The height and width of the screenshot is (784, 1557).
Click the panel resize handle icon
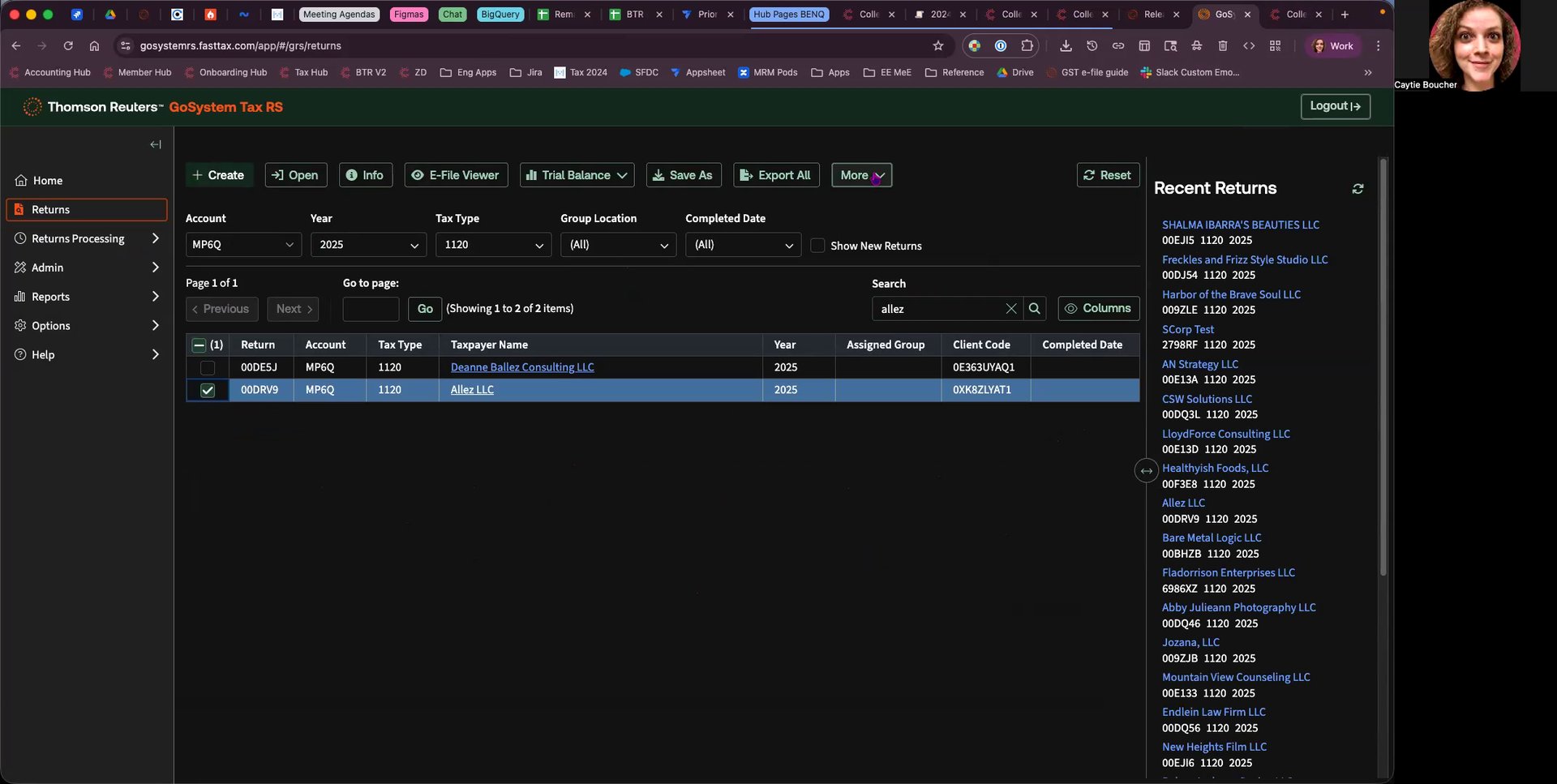point(1146,471)
